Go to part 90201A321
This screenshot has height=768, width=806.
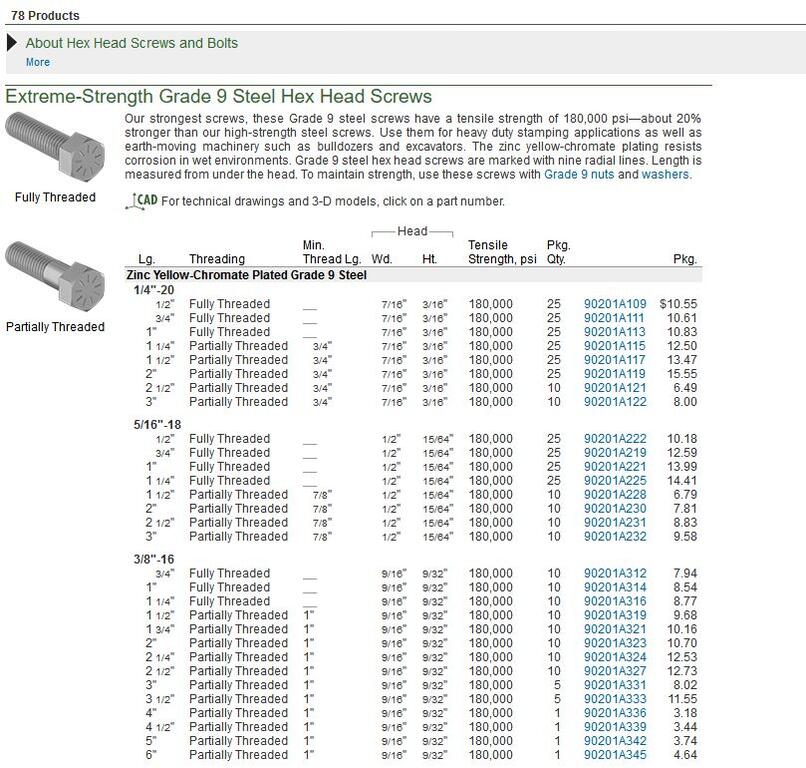tap(615, 629)
